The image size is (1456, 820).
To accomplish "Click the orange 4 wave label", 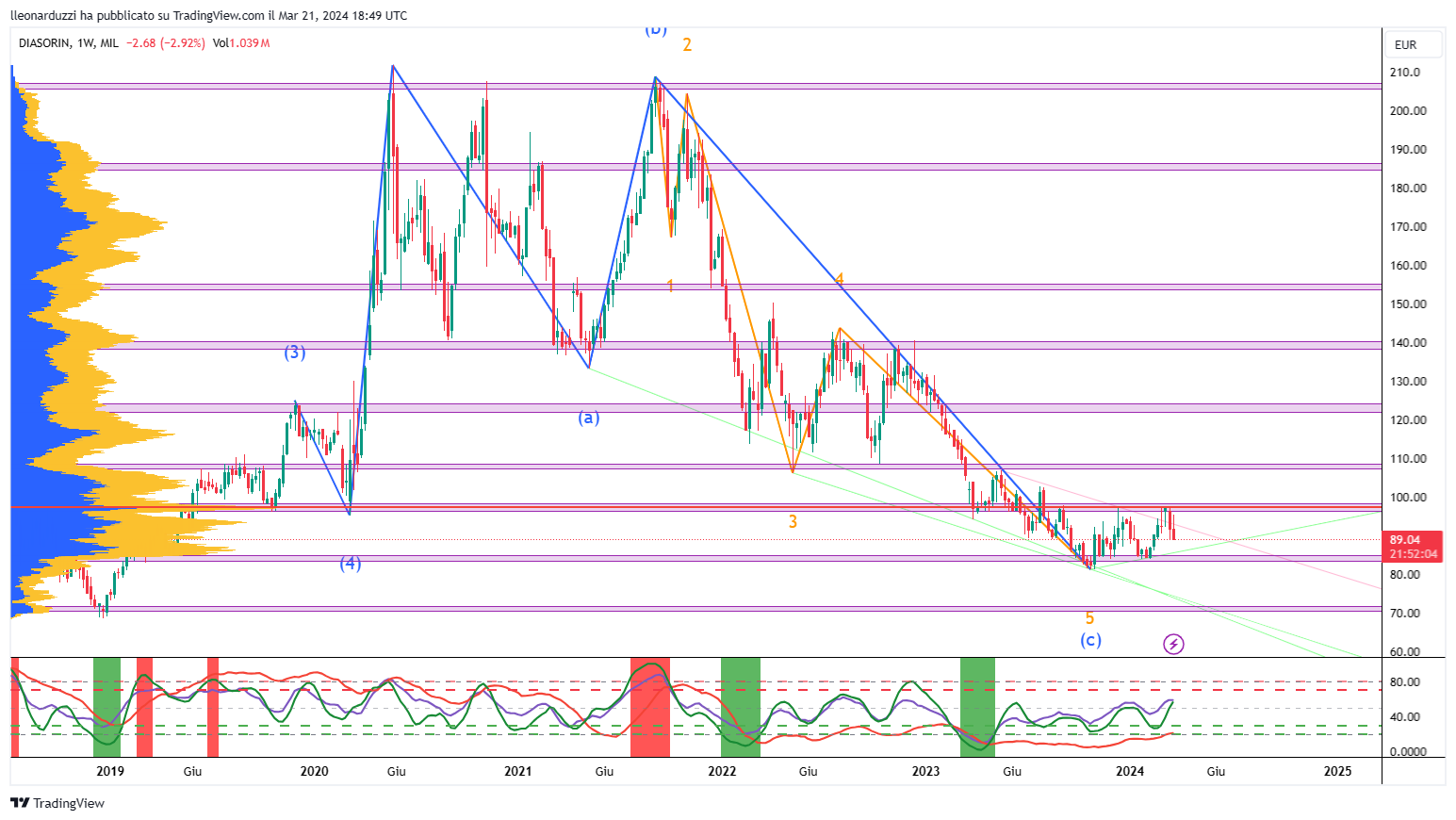I will [839, 279].
